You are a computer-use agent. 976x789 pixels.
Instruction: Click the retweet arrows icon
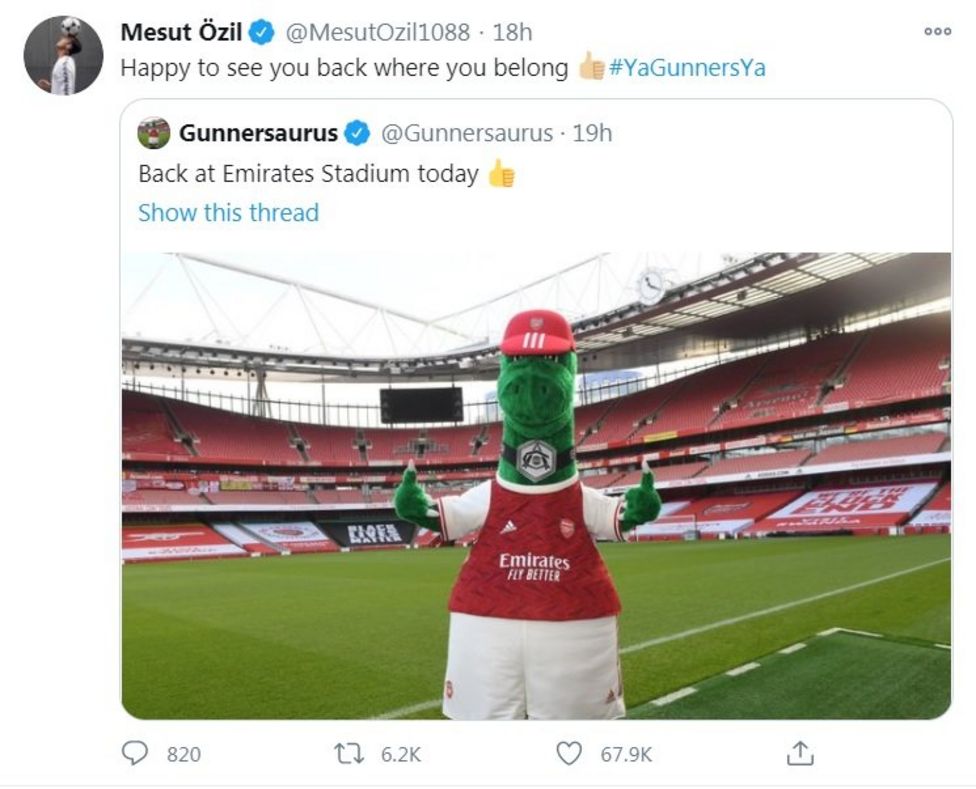point(349,754)
